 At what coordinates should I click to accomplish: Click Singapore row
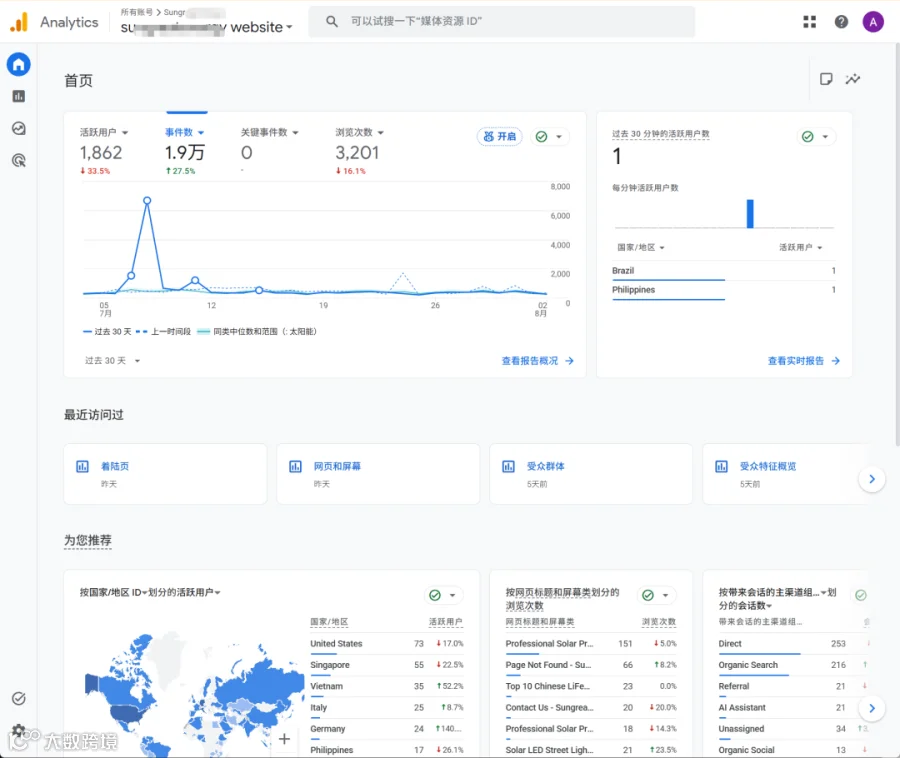click(386, 665)
